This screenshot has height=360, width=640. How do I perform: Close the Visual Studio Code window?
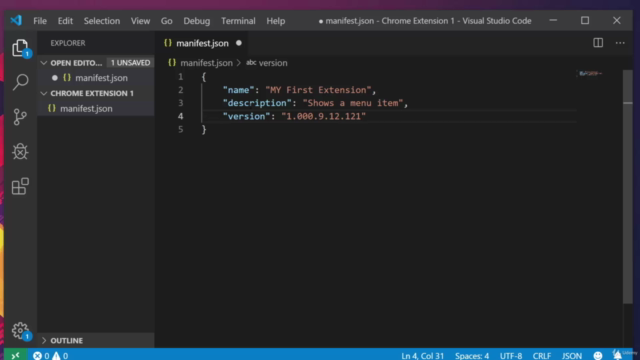click(617, 20)
